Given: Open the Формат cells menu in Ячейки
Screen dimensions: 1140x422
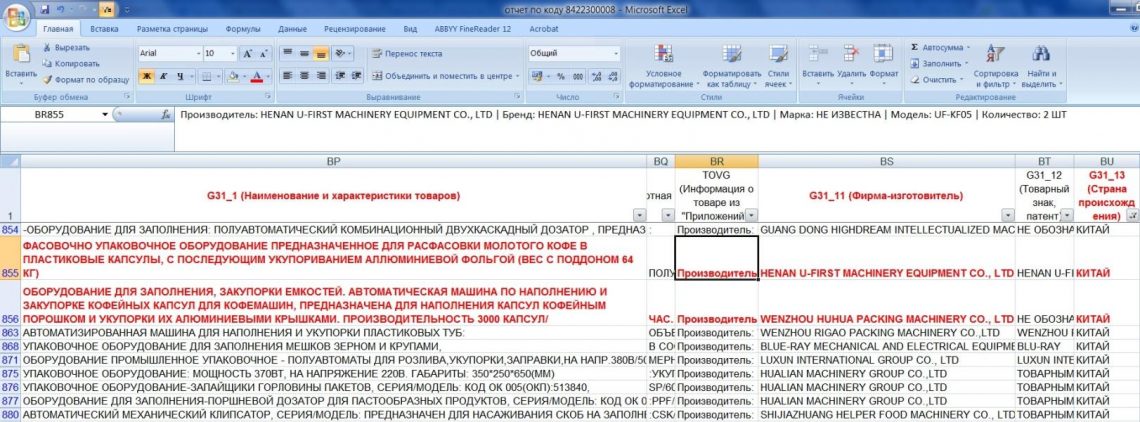Looking at the screenshot, I should 883,63.
